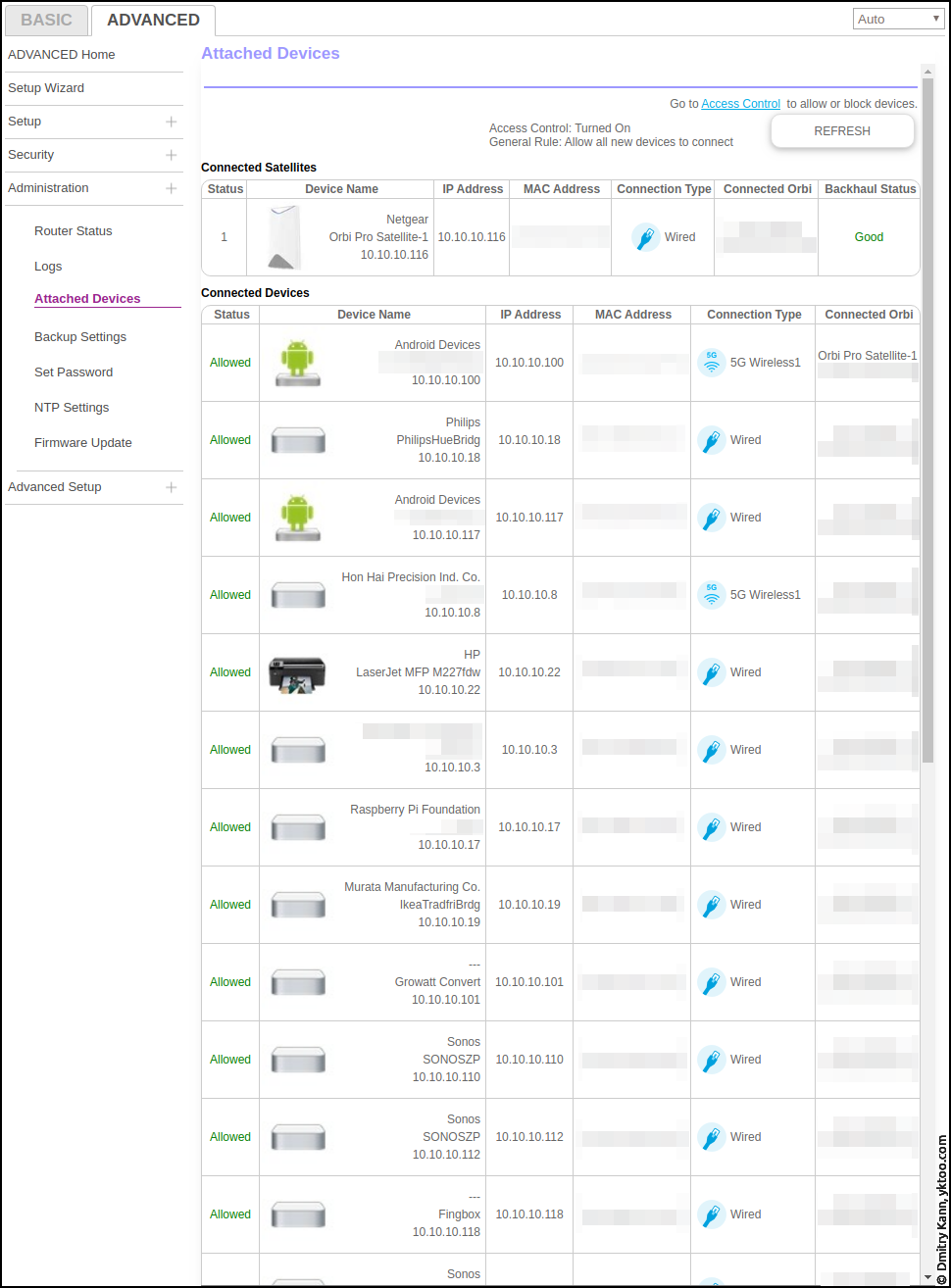Viewport: 951px width, 1288px height.
Task: Click the wired icon for 10.10.10.117
Action: tap(711, 518)
